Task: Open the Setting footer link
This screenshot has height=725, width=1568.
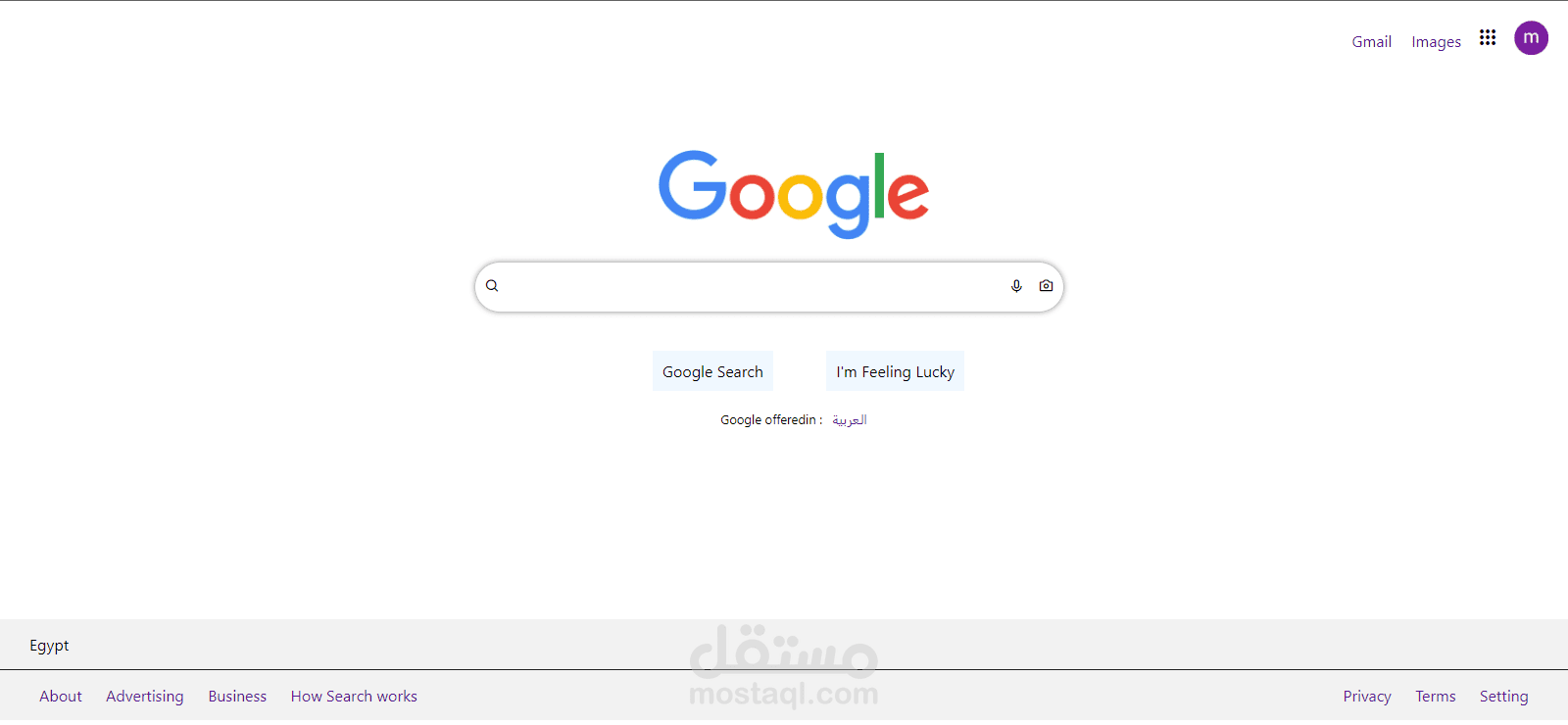Action: click(1503, 697)
